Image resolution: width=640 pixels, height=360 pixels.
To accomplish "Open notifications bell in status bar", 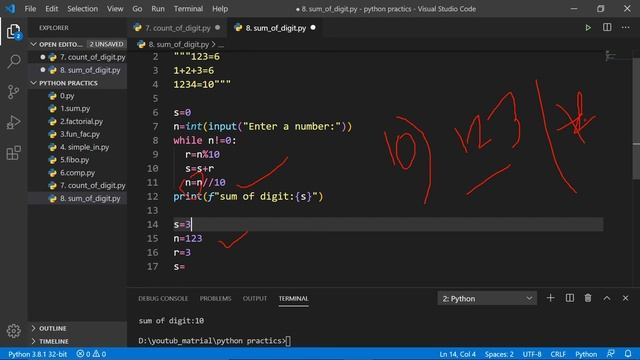I will 628,353.
